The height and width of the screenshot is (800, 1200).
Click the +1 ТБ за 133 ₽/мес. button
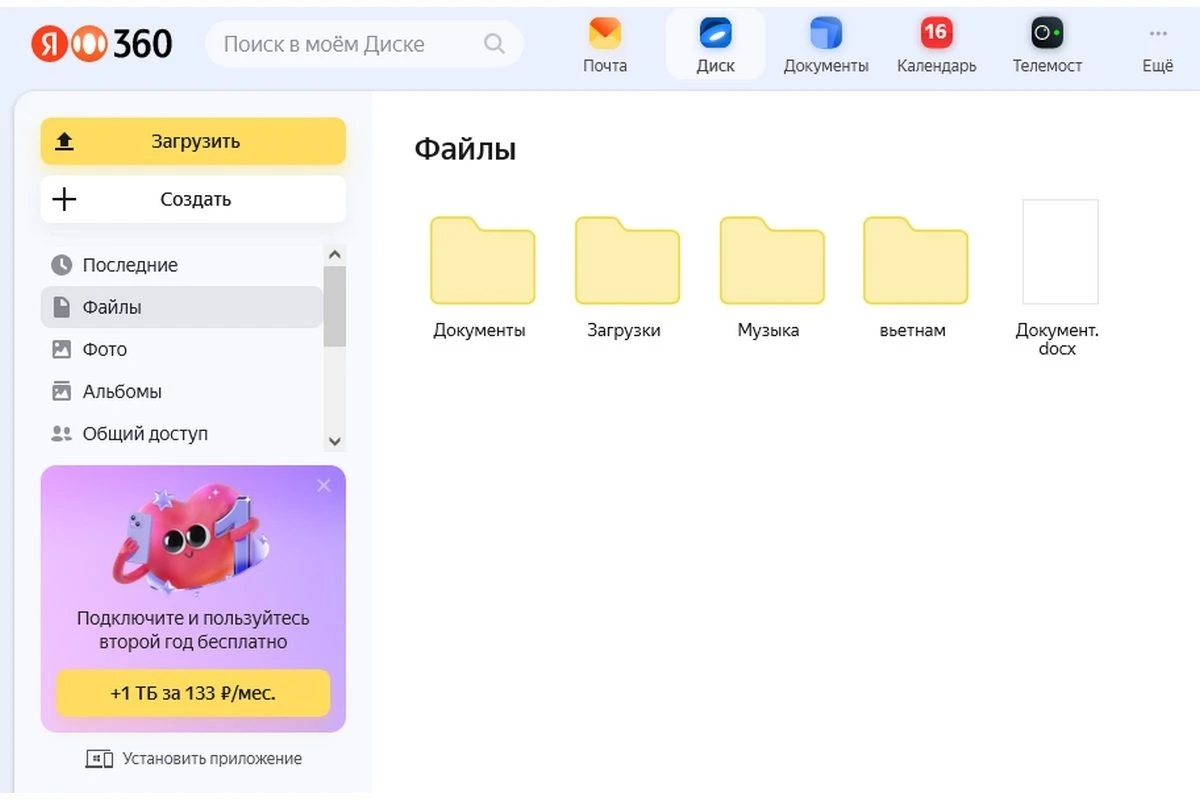pos(193,693)
